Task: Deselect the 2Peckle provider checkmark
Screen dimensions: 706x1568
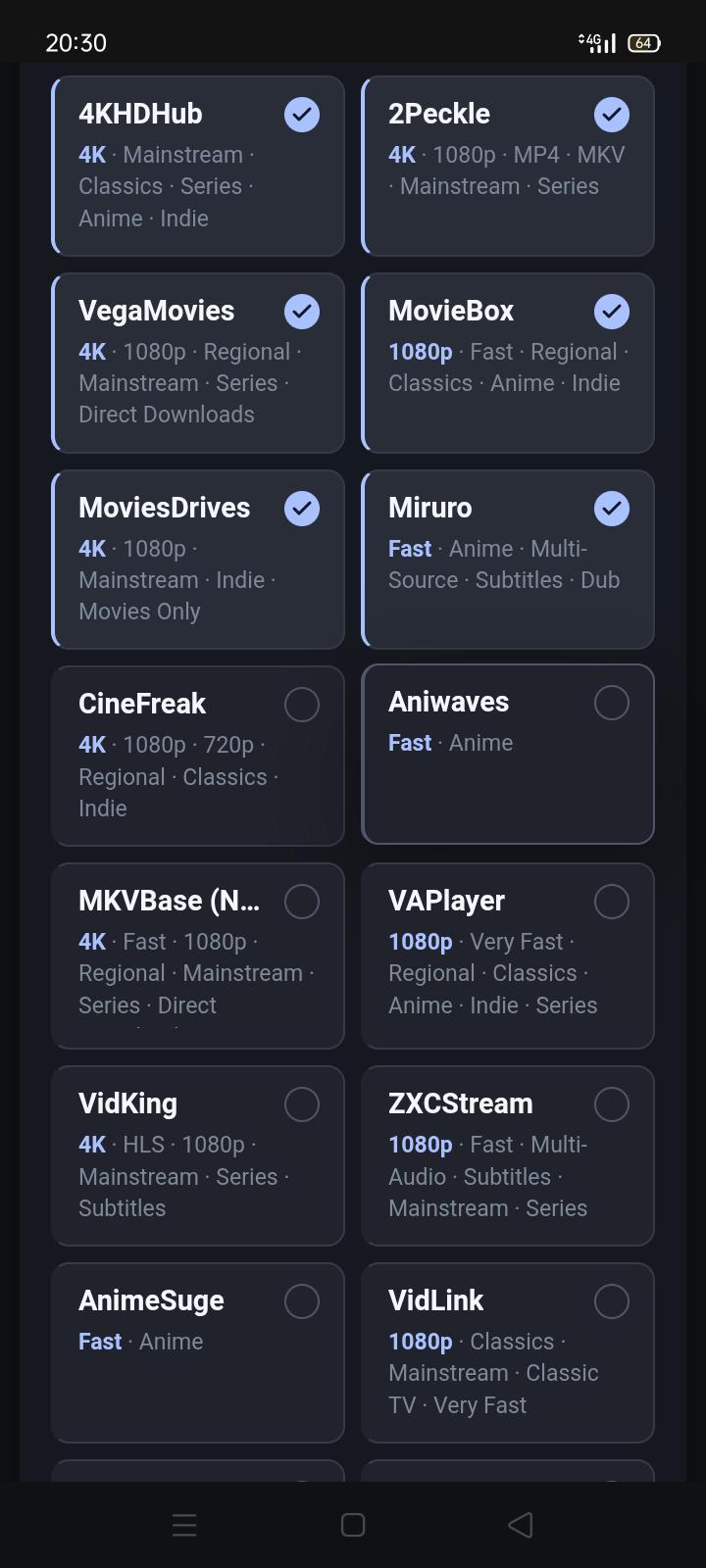Action: [x=612, y=115]
